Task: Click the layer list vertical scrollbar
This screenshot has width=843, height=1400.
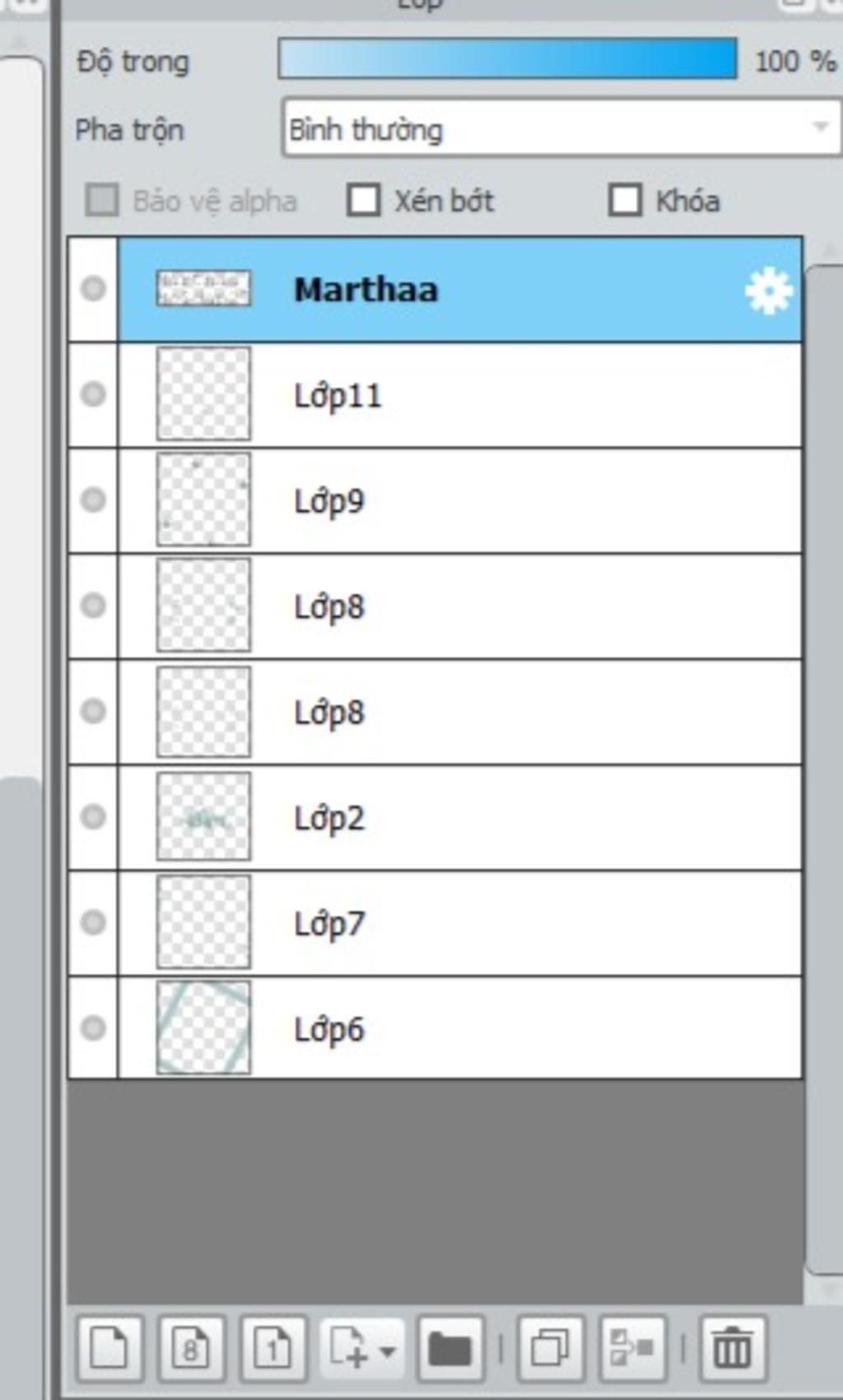Action: click(x=823, y=770)
